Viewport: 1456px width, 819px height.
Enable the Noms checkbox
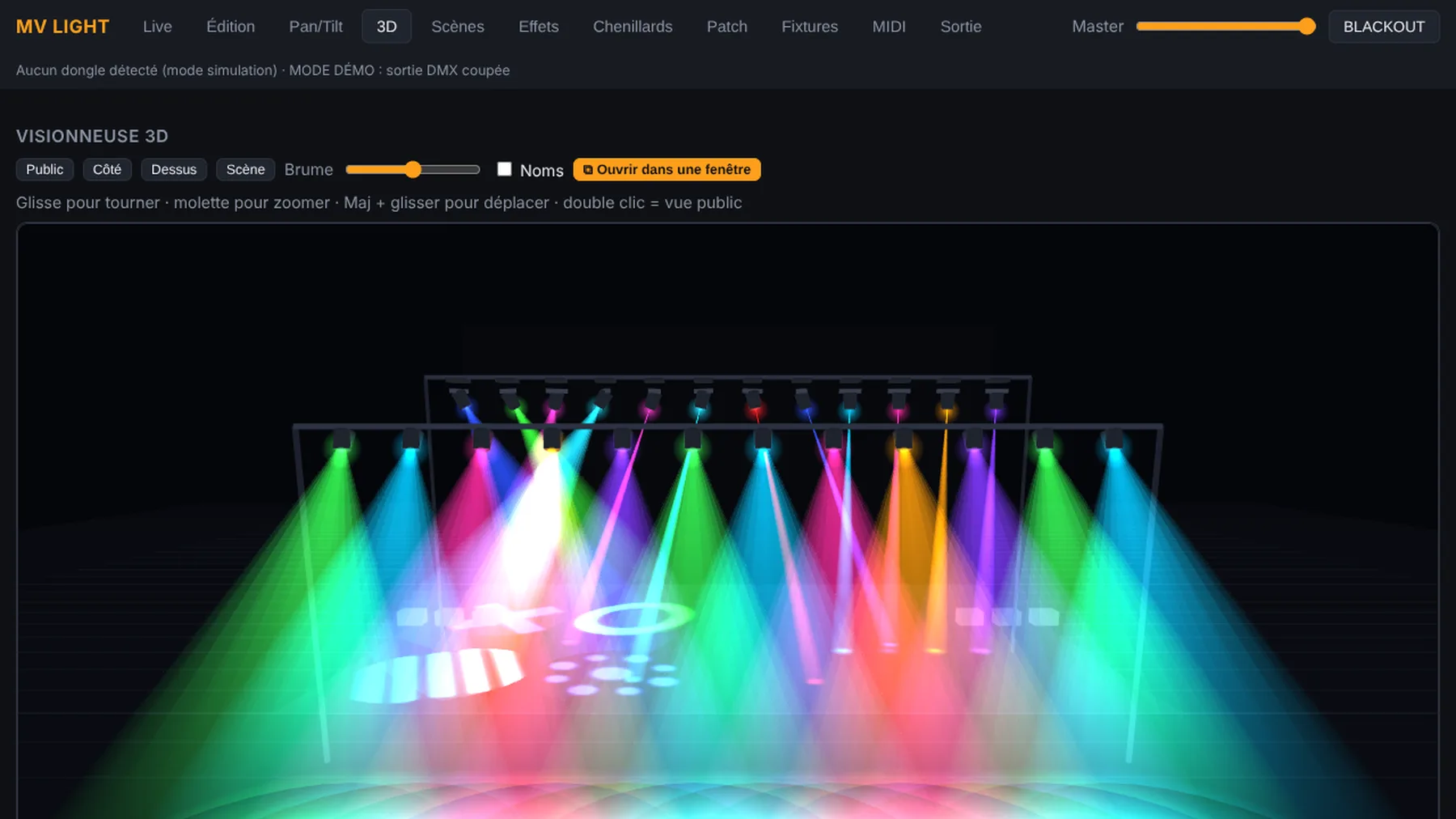tap(504, 169)
